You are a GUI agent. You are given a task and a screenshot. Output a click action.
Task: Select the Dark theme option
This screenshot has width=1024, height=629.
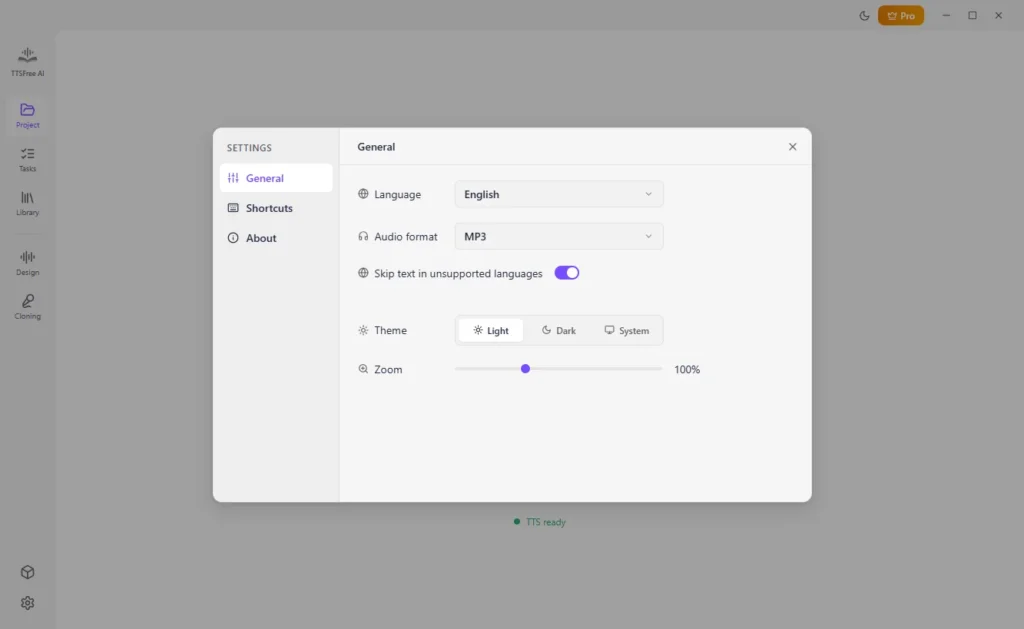point(559,331)
